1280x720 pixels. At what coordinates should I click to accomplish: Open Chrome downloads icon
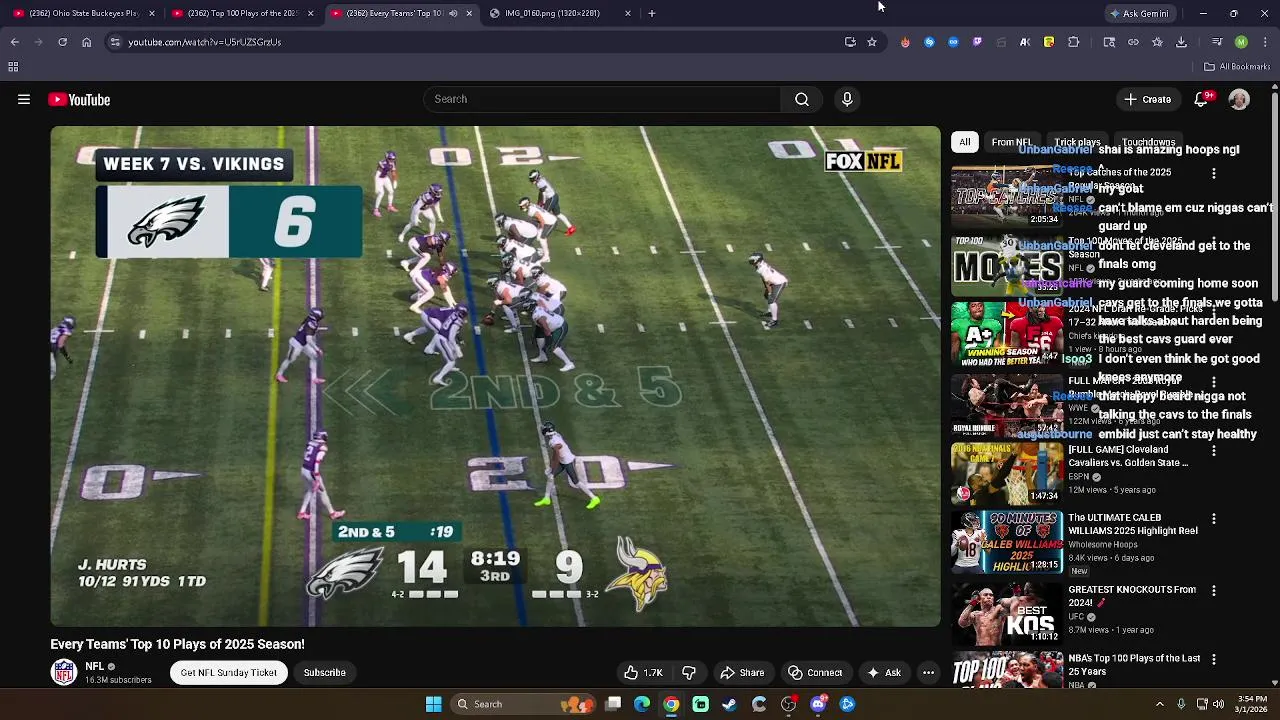[1181, 42]
